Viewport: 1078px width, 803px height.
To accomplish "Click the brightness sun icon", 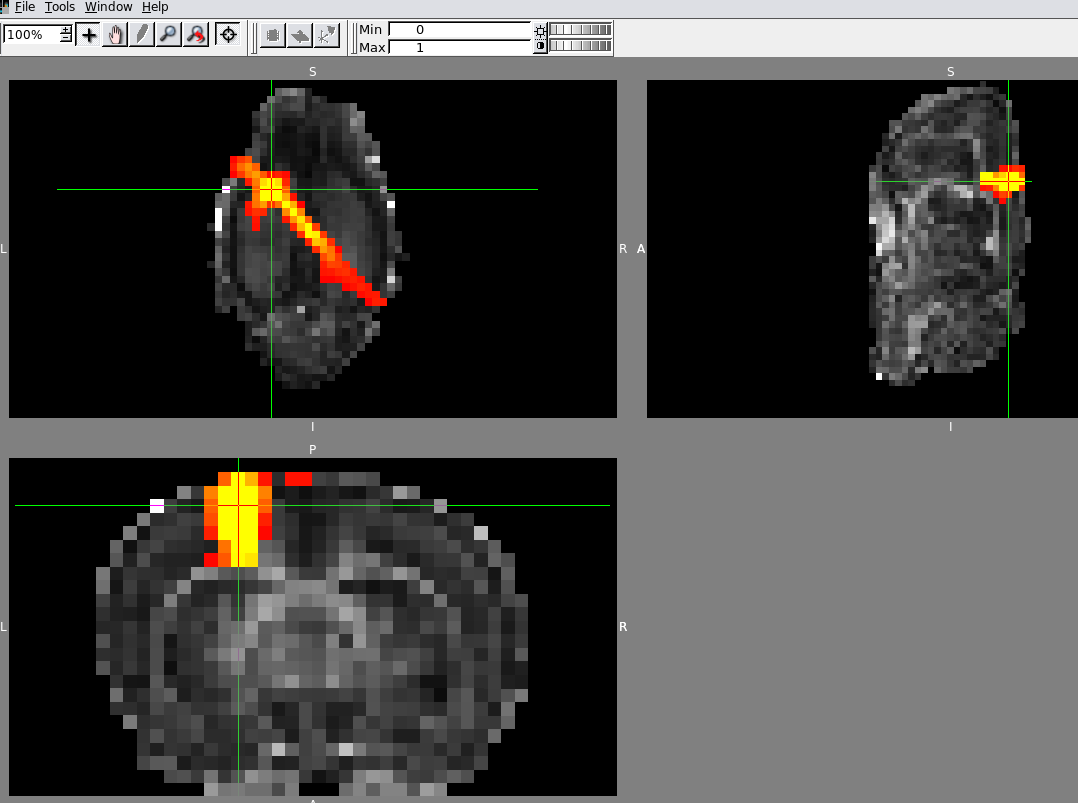I will point(541,30).
